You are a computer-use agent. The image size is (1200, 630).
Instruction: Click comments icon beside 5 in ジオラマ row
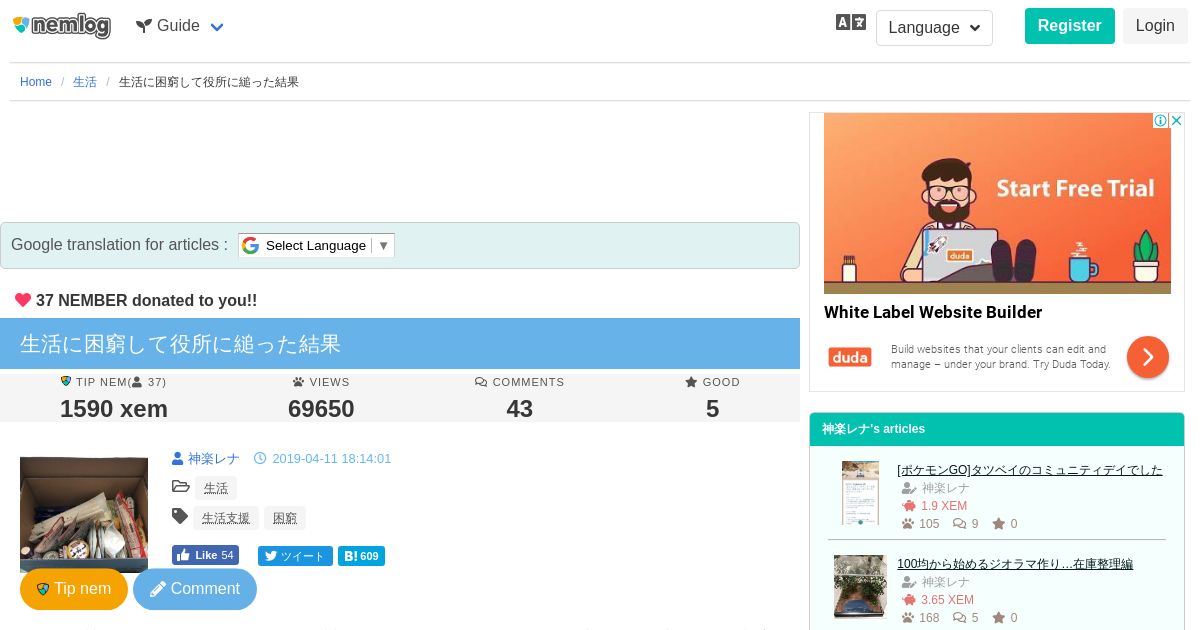pos(959,618)
